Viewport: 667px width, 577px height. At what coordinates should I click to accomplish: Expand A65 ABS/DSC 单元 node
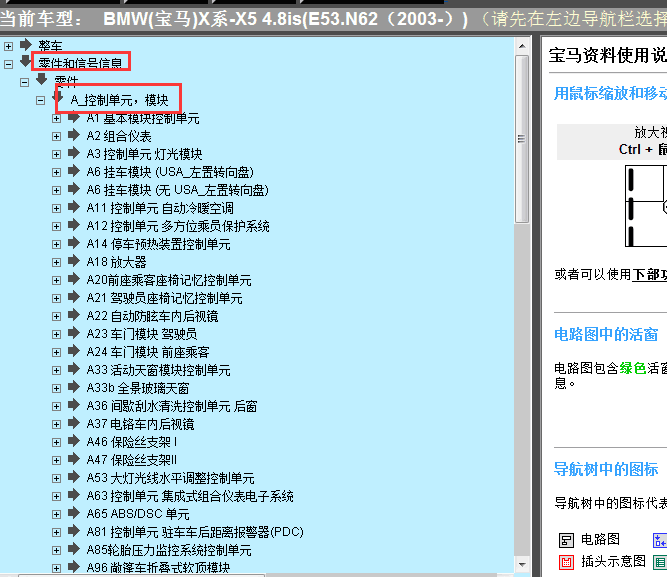pos(57,514)
